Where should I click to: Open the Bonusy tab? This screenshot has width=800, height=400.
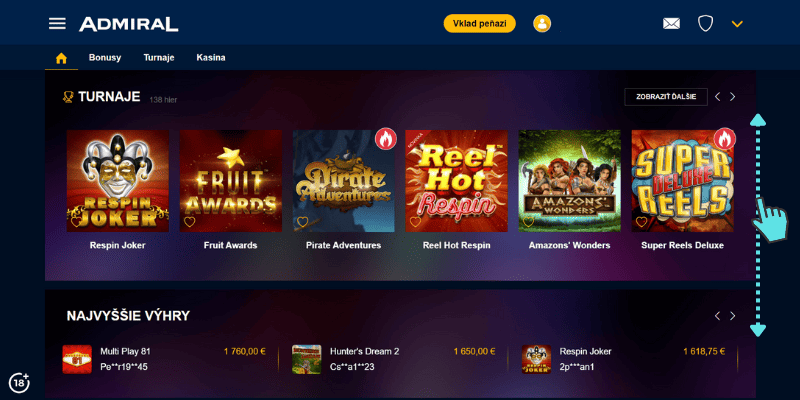[x=105, y=58]
